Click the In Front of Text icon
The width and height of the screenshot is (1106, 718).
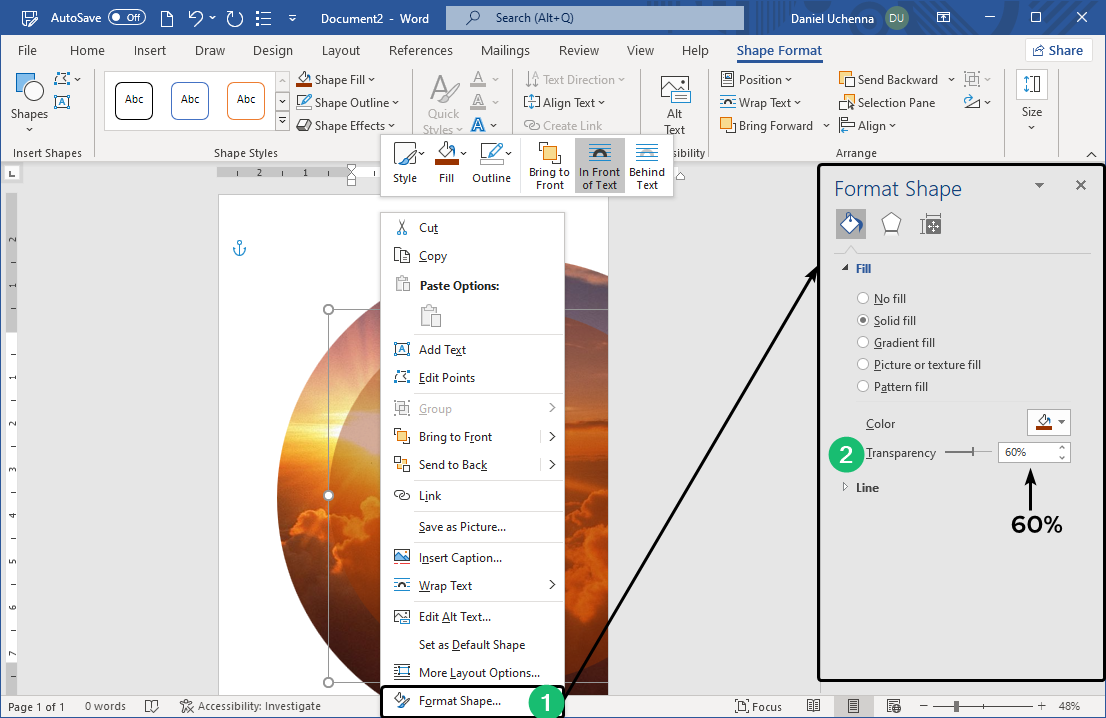coord(599,165)
